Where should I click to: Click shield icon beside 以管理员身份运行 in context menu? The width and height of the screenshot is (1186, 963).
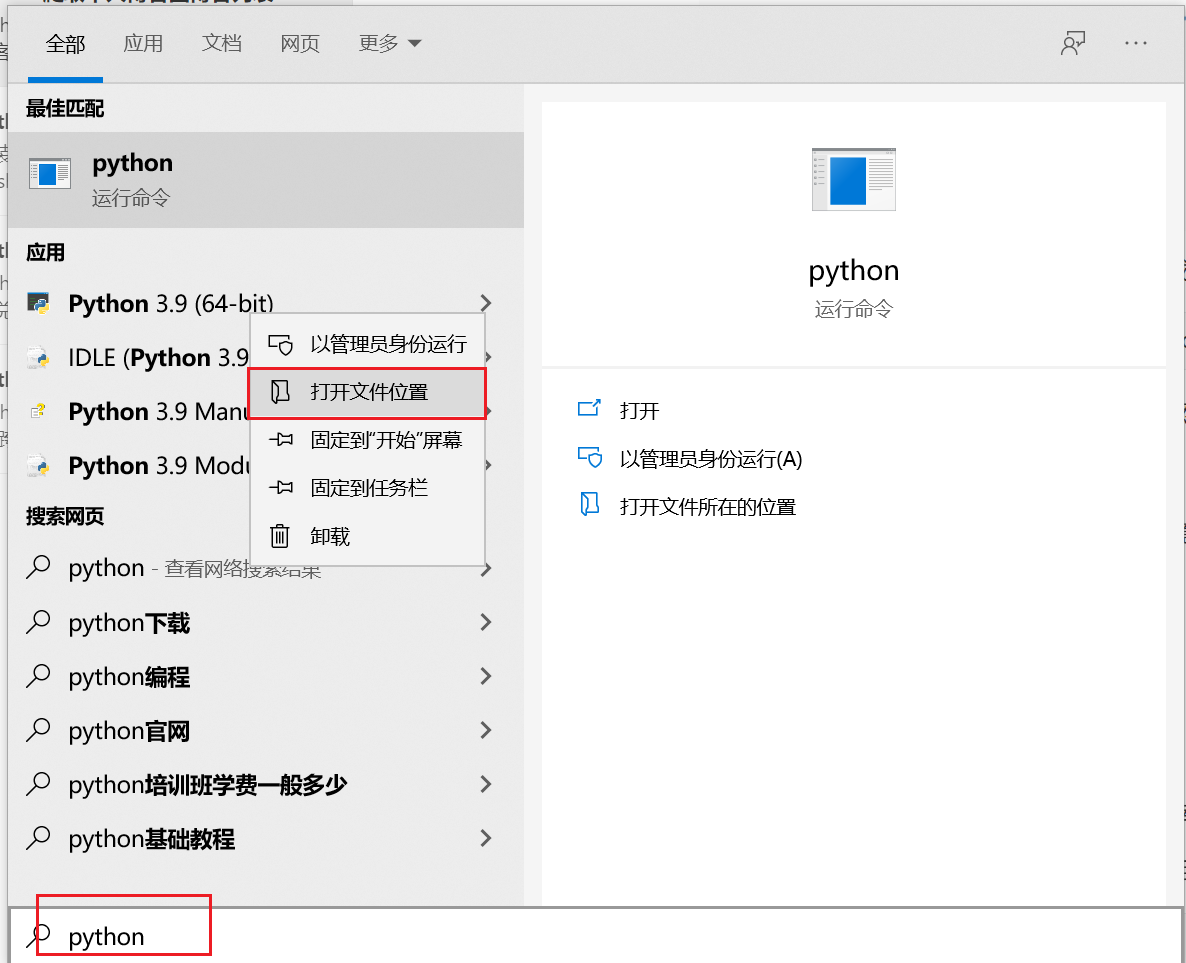tap(281, 344)
